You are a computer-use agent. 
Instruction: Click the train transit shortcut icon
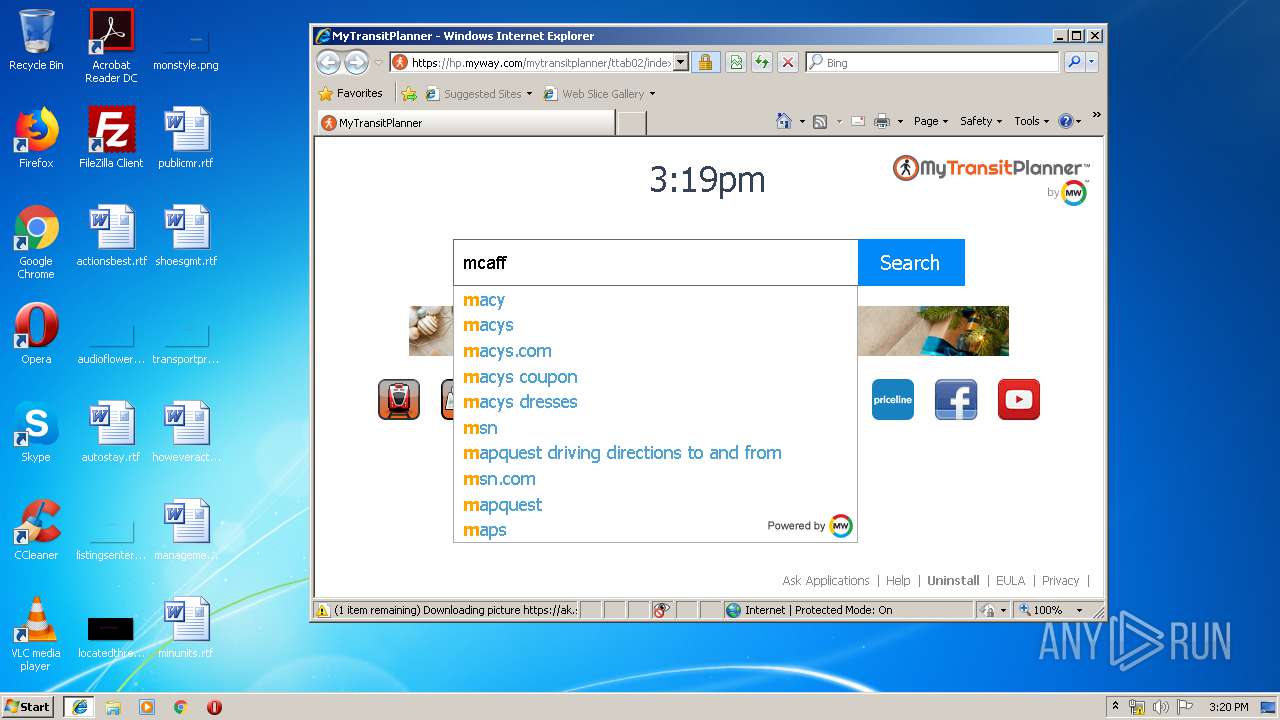(399, 399)
